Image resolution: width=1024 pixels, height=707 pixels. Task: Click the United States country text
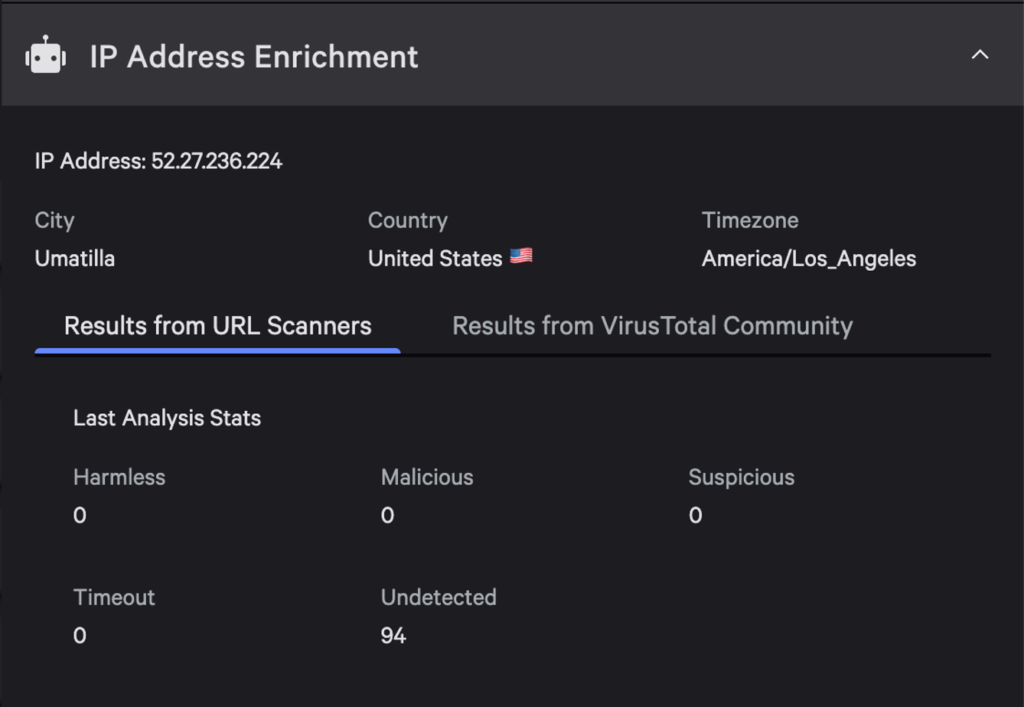[x=434, y=259]
